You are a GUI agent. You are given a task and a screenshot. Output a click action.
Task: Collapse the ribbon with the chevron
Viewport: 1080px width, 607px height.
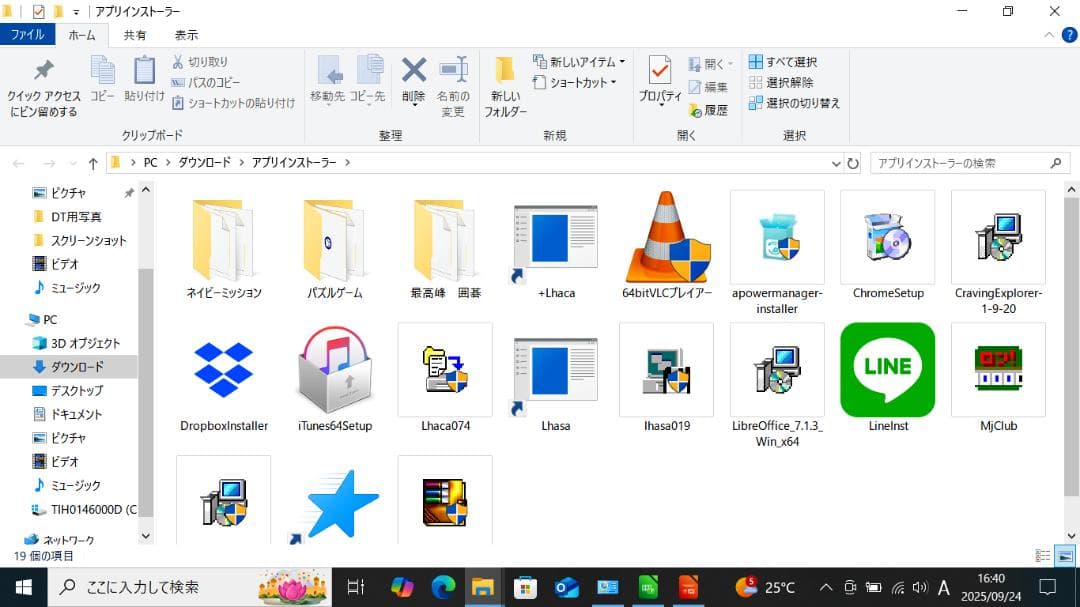[1048, 35]
